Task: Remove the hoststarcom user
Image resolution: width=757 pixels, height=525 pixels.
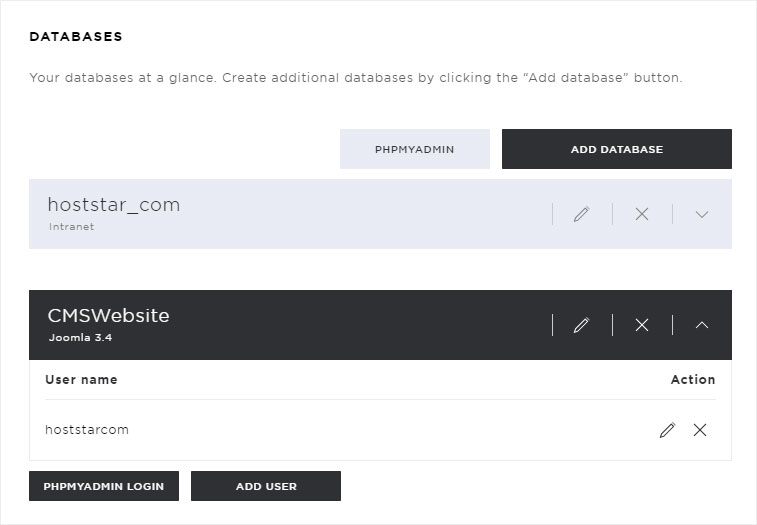Action: point(700,430)
